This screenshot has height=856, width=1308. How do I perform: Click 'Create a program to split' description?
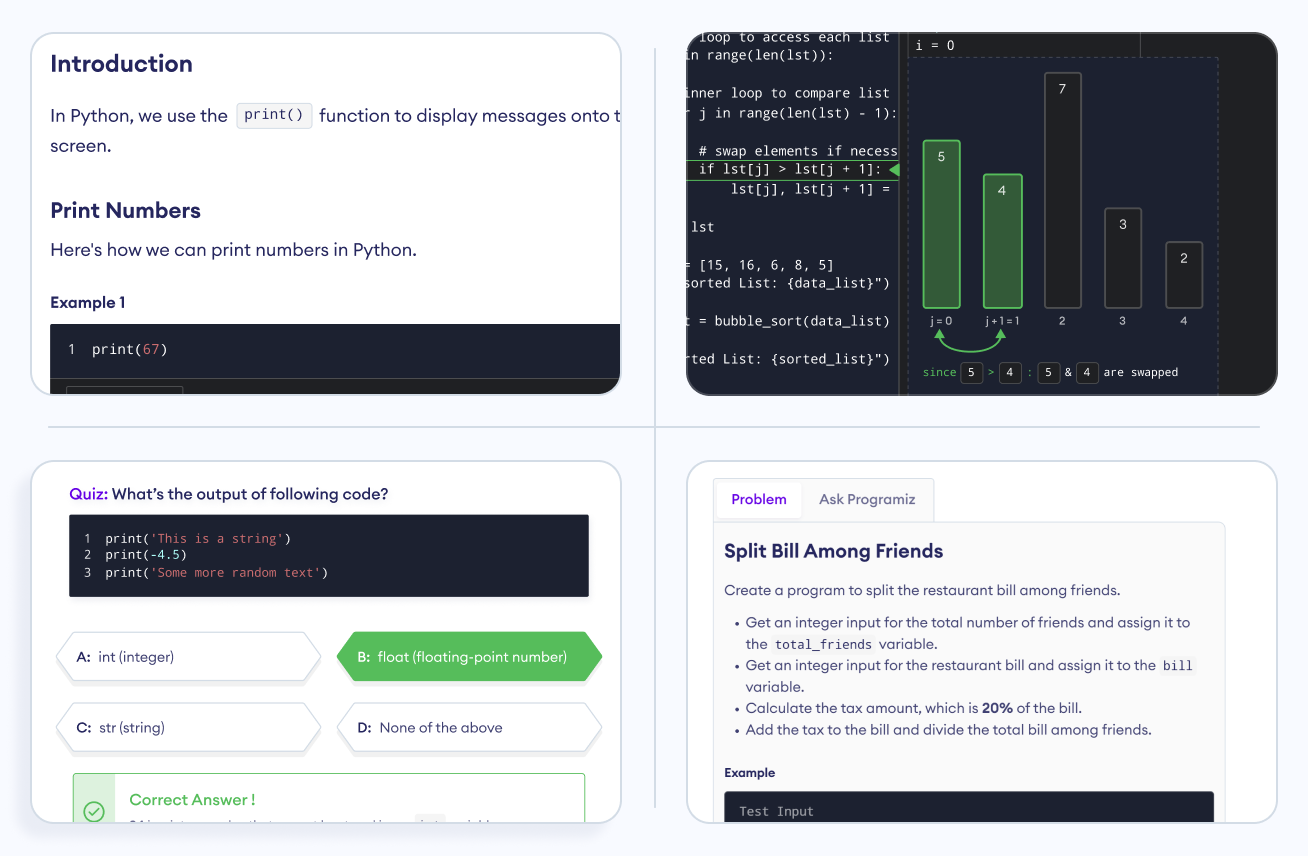(922, 590)
